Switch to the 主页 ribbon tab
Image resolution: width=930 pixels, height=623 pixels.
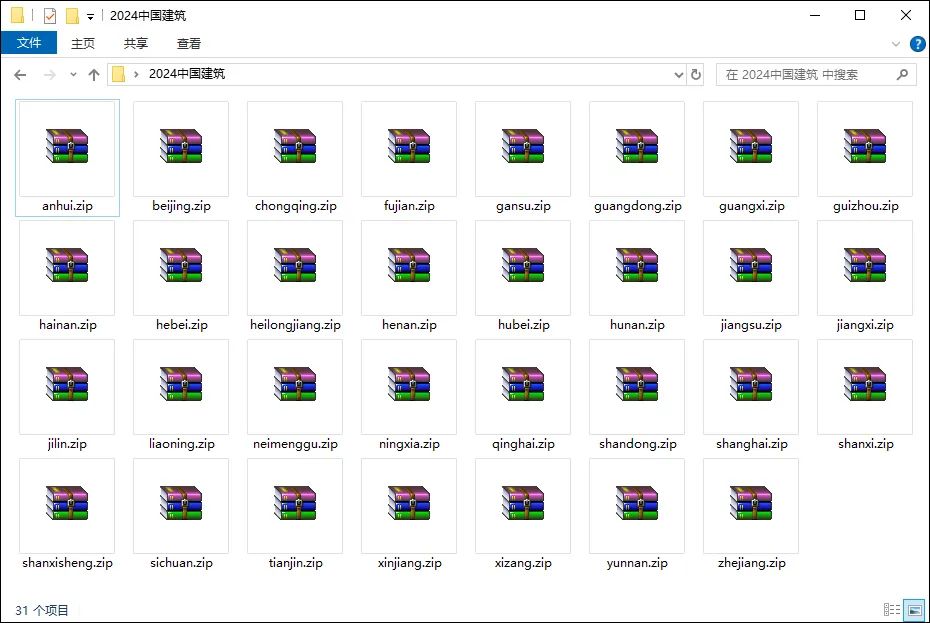click(x=83, y=43)
